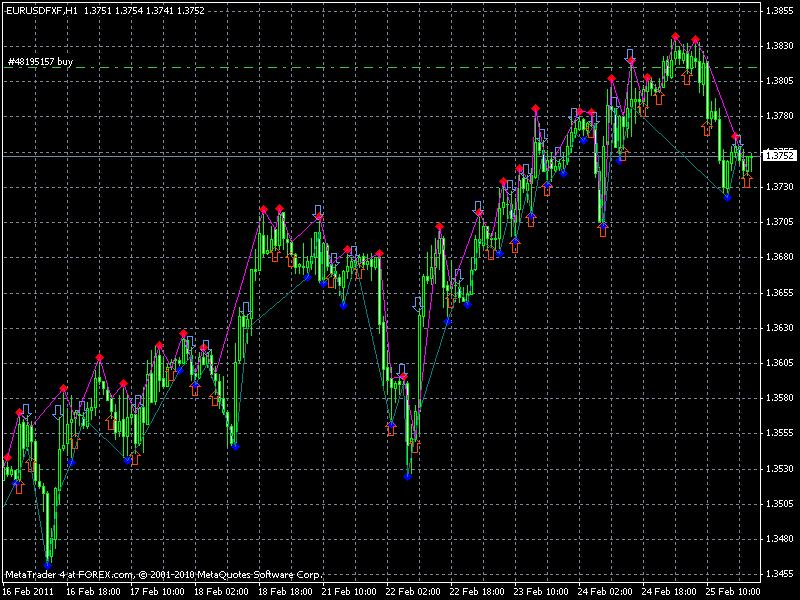Viewport: 800px width, 600px height.
Task: Click the '22 Feb 18:00' time label
Action: point(477,592)
